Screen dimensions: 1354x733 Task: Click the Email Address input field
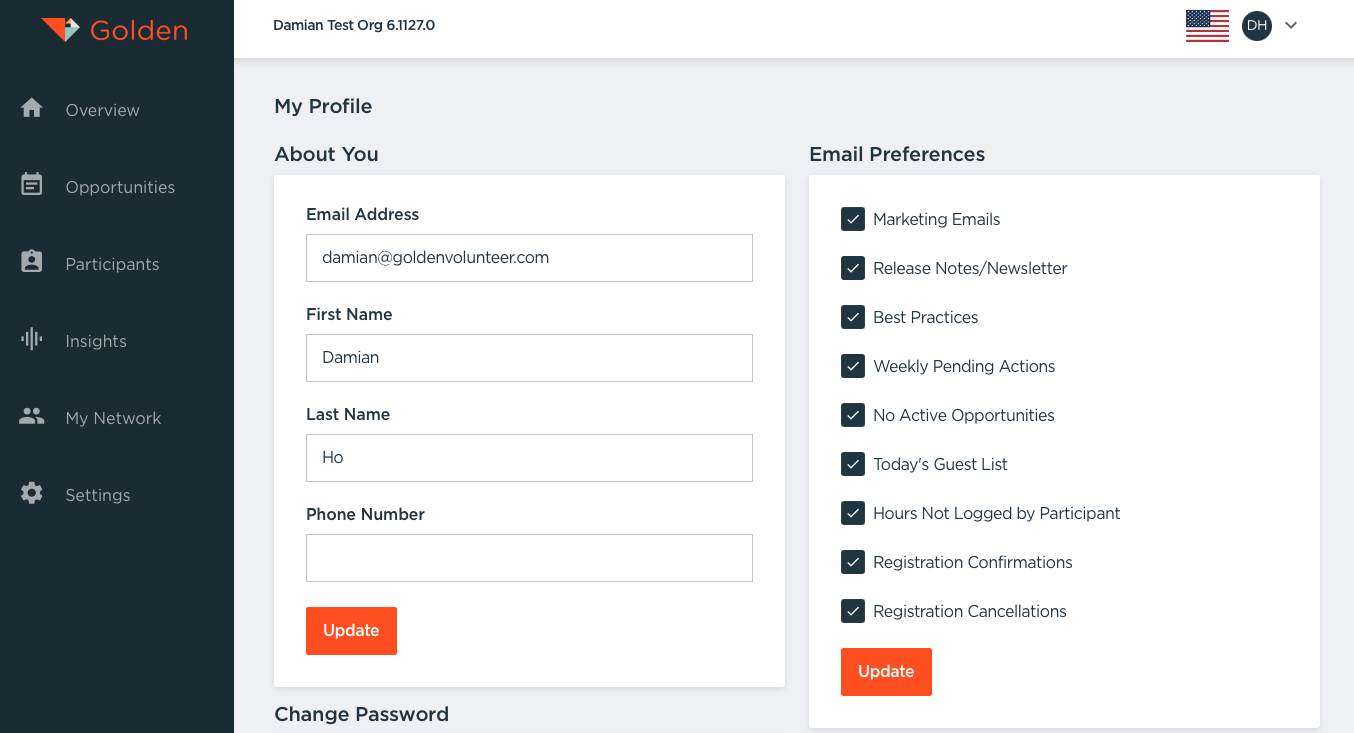pos(529,258)
